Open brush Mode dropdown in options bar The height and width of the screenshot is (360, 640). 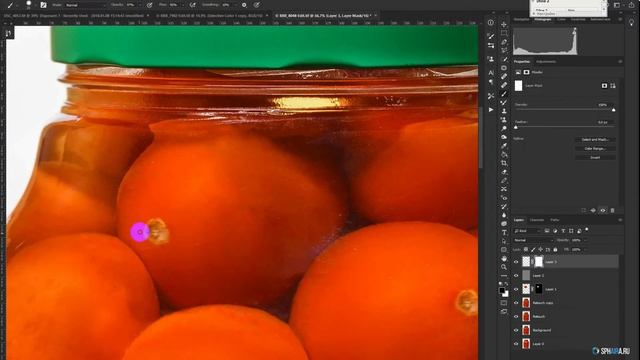[86, 5]
